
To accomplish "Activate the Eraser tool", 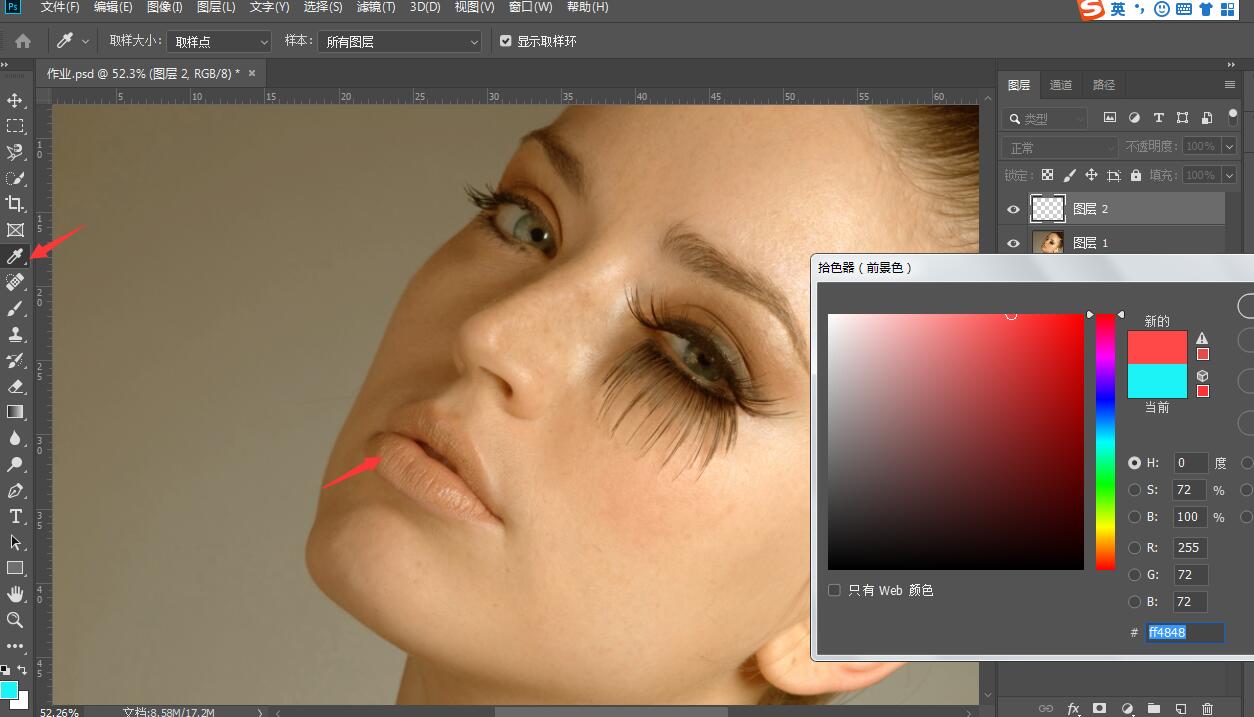I will coord(15,386).
